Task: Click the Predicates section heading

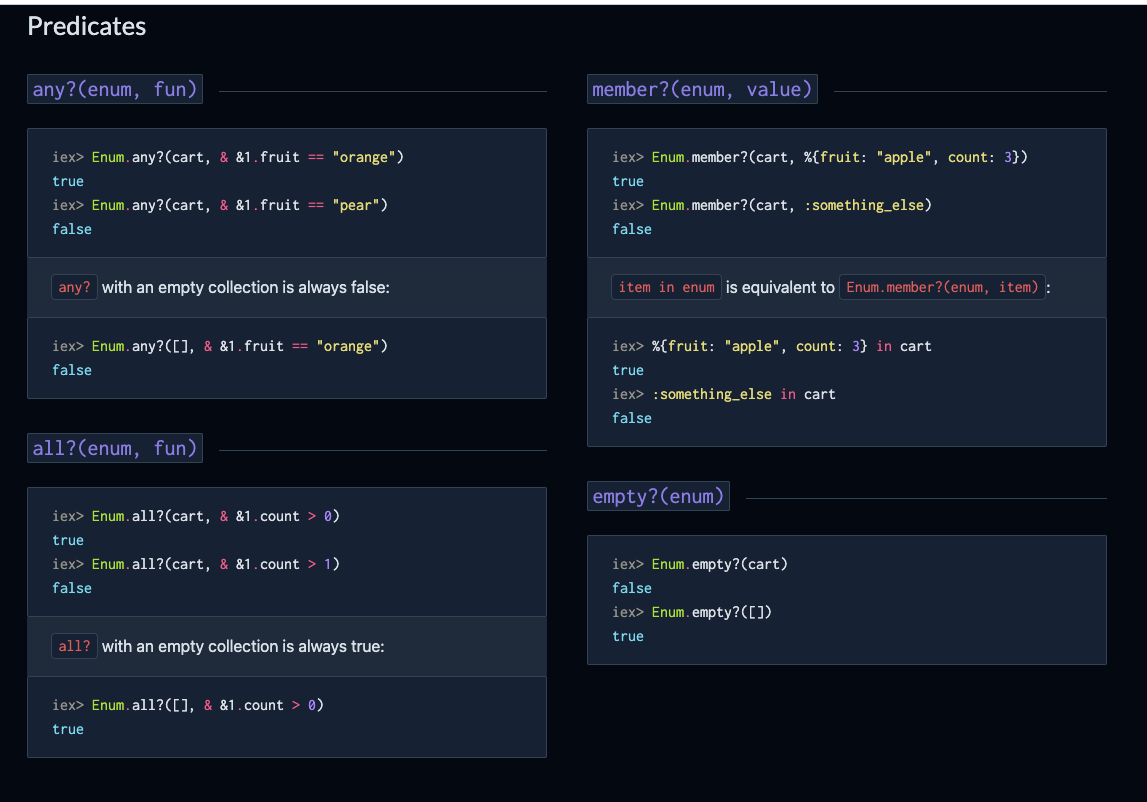Action: pos(86,26)
